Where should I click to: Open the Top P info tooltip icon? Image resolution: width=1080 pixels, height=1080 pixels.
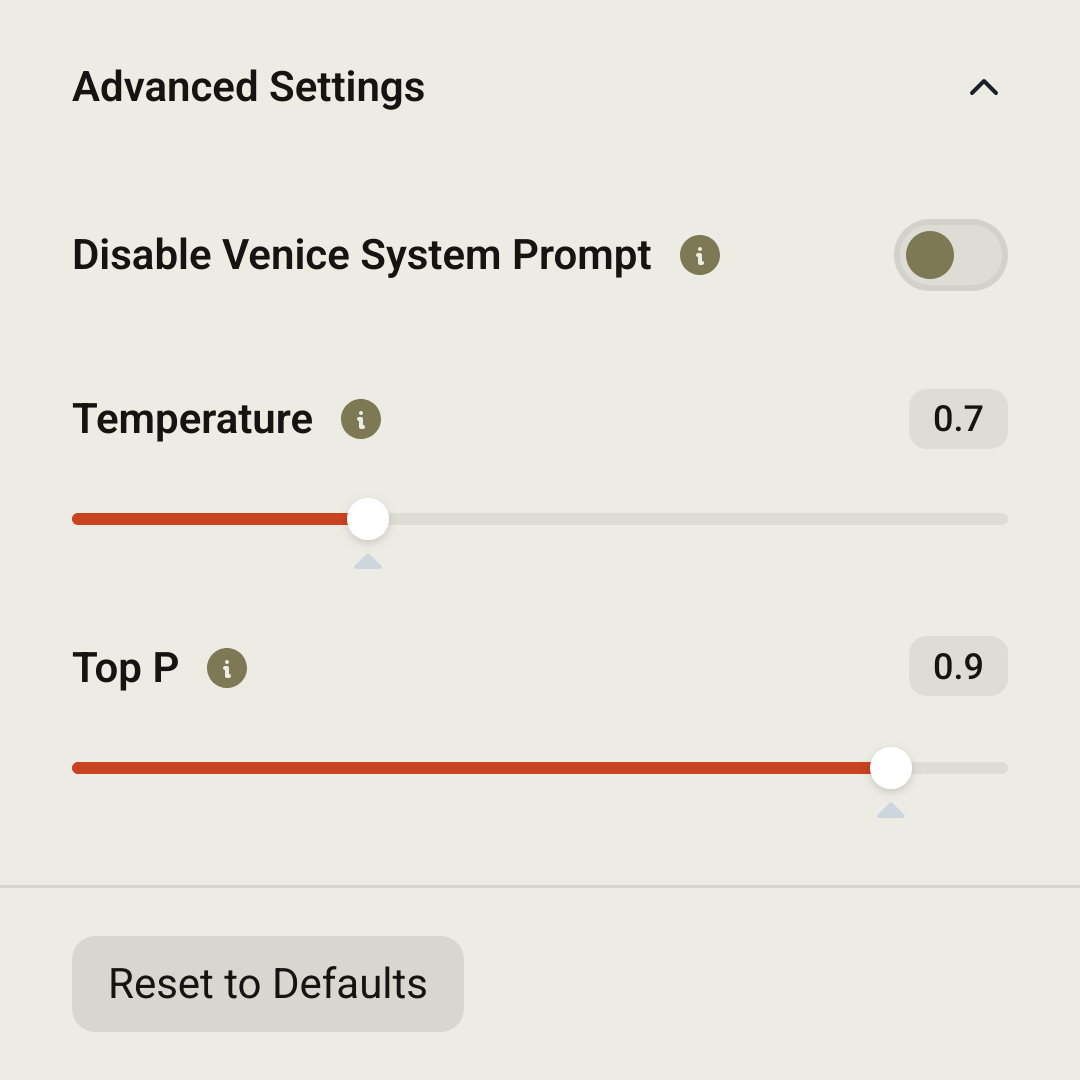pos(227,668)
